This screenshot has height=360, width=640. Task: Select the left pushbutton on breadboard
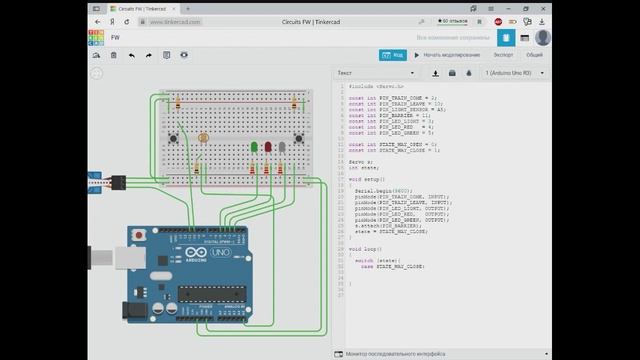pos(173,139)
